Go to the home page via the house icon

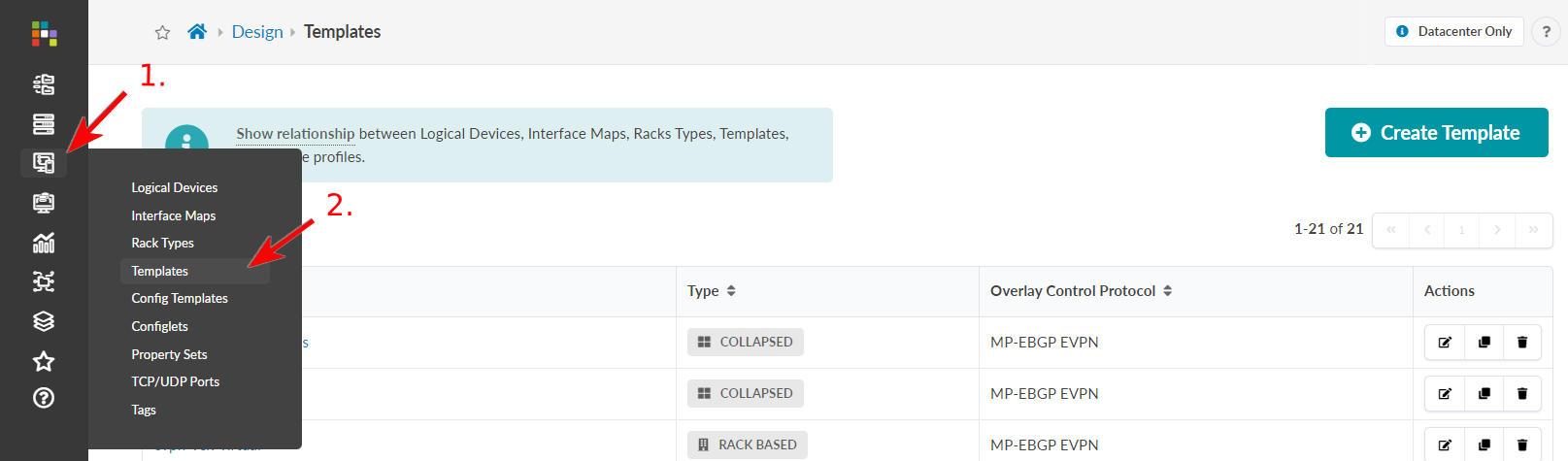197,32
